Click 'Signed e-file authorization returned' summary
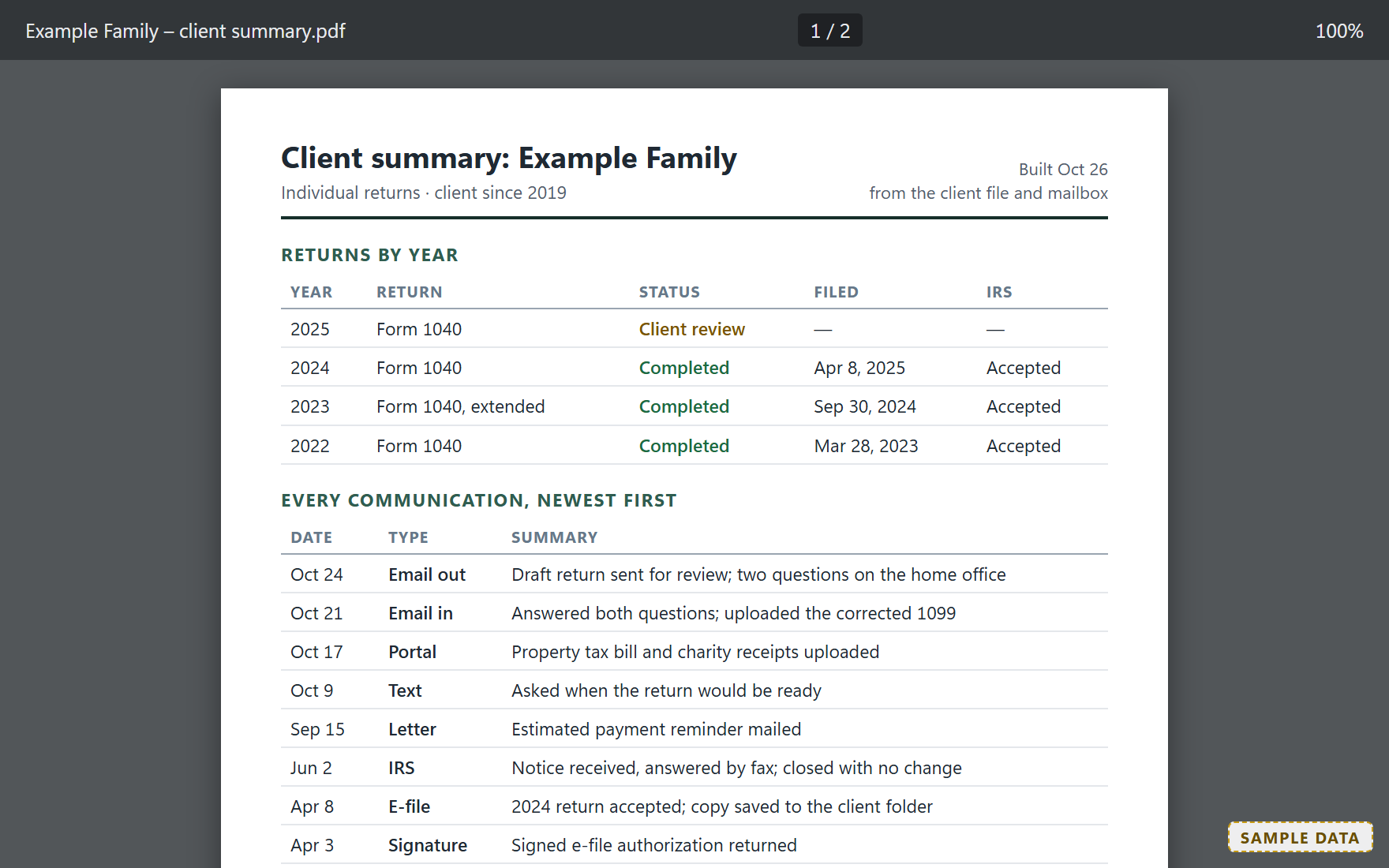The image size is (1389, 868). [654, 845]
